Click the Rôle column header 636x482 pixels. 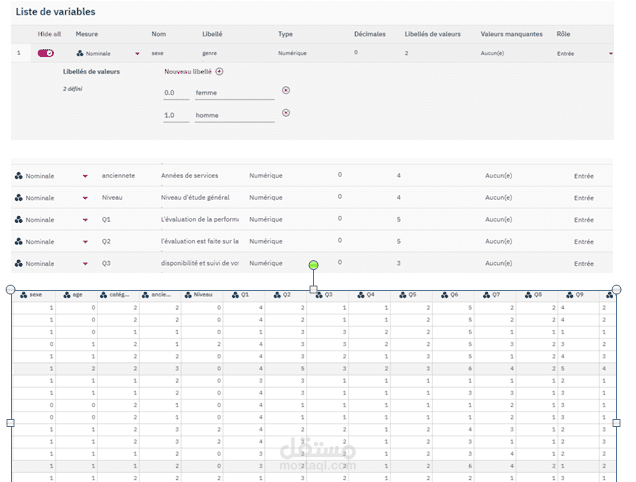pos(563,34)
